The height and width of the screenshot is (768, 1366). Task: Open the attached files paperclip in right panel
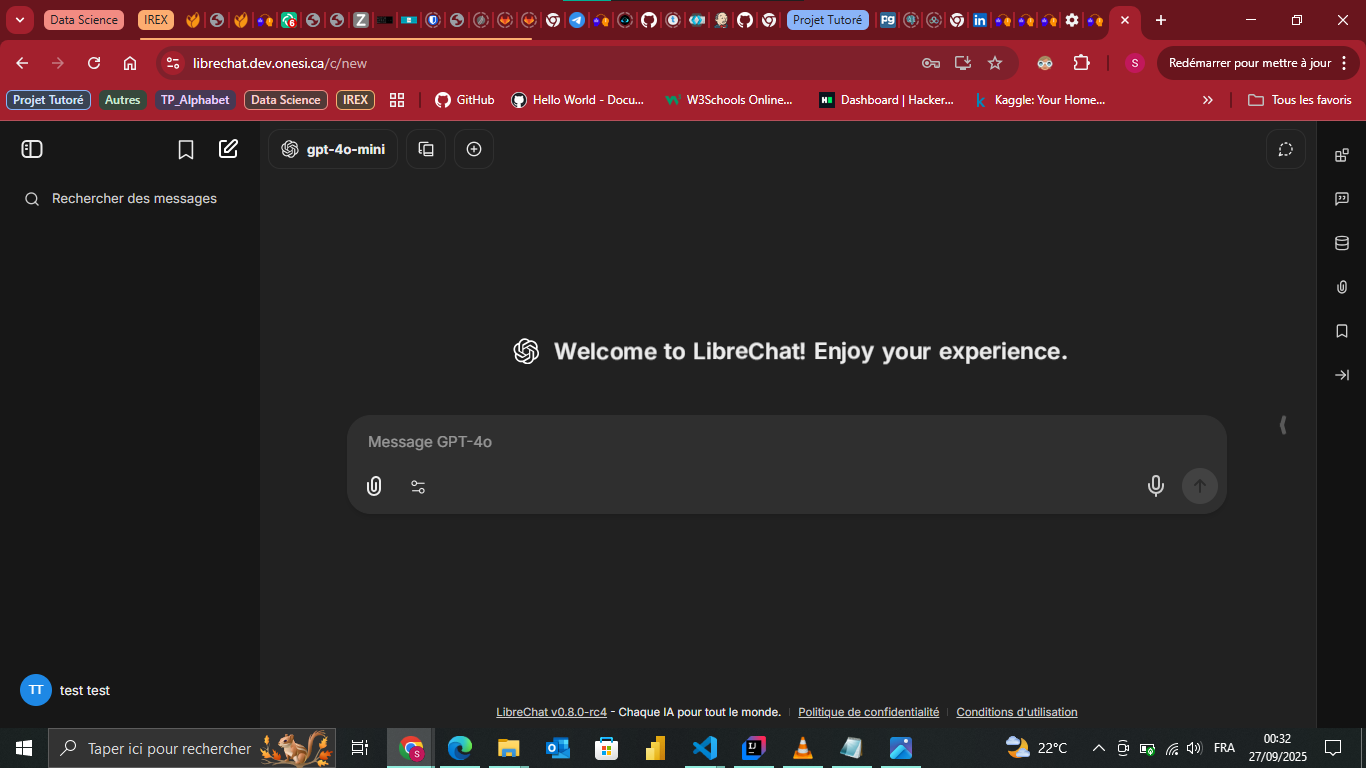1342,287
